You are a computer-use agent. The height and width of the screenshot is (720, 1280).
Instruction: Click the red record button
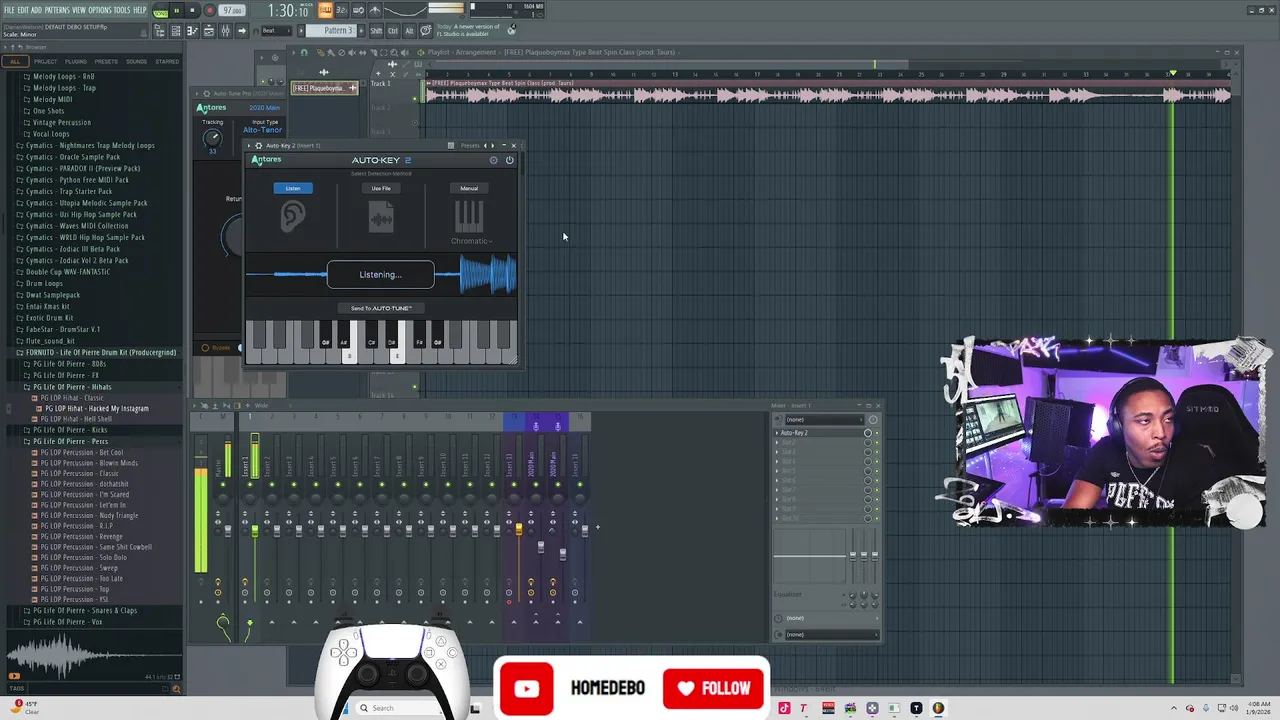coord(209,10)
